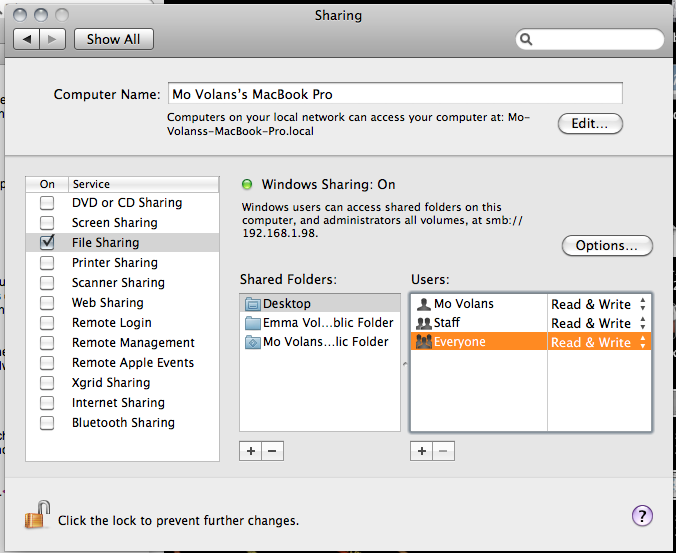The height and width of the screenshot is (553, 676).
Task: Select the Bluetooth Sharing service label
Action: (x=123, y=423)
